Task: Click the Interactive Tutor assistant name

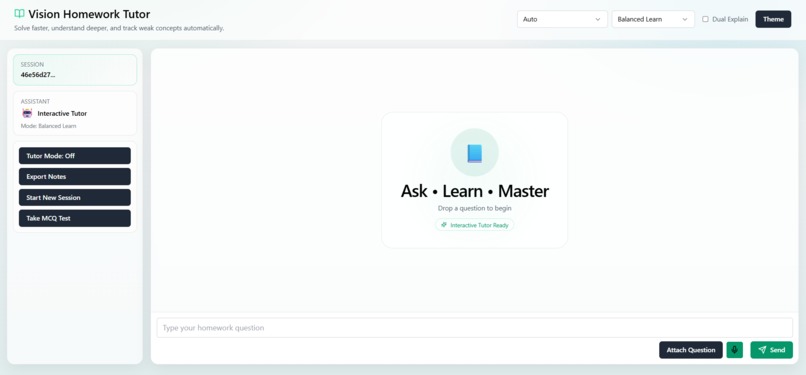Action: click(x=62, y=114)
